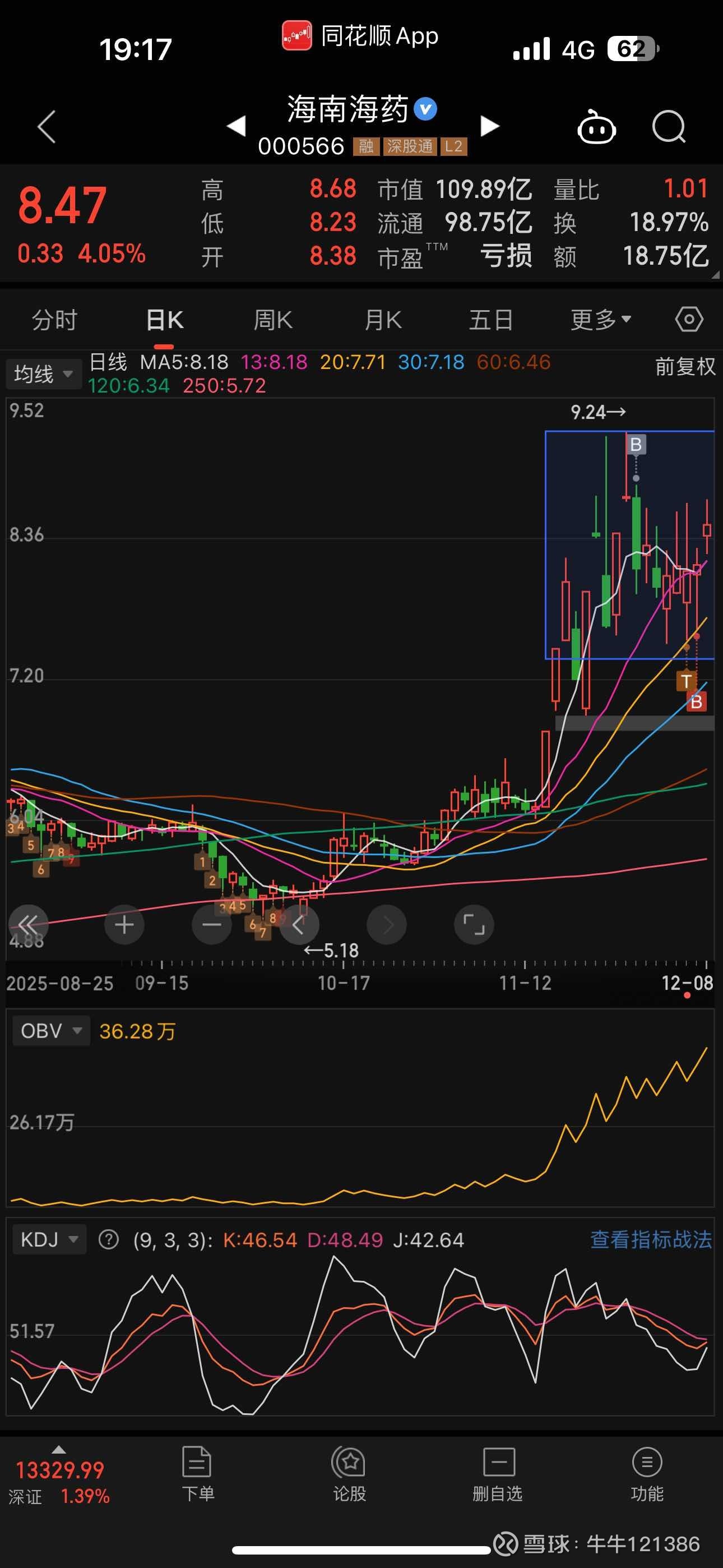This screenshot has width=723, height=1568.
Task: Enter fullscreen chart with the expand icon
Action: (x=474, y=925)
